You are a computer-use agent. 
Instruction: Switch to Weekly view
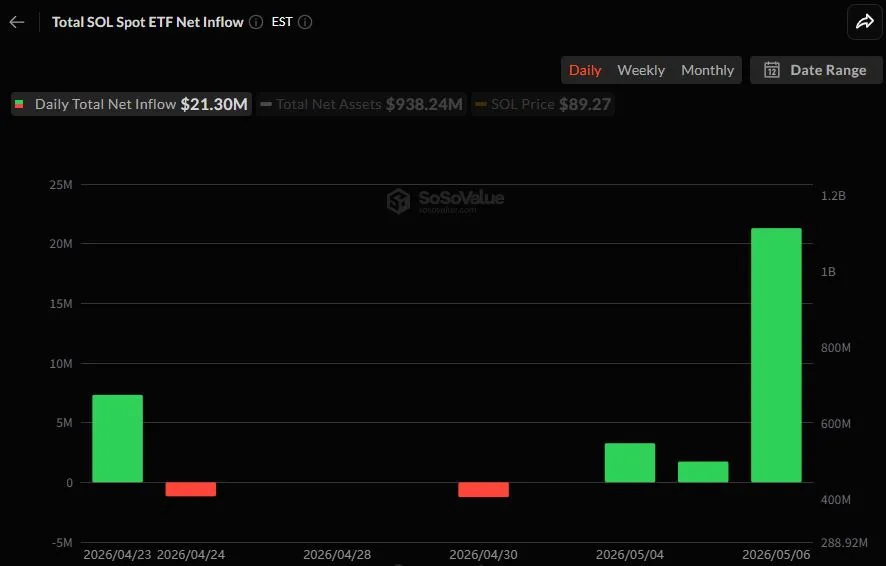click(x=641, y=70)
